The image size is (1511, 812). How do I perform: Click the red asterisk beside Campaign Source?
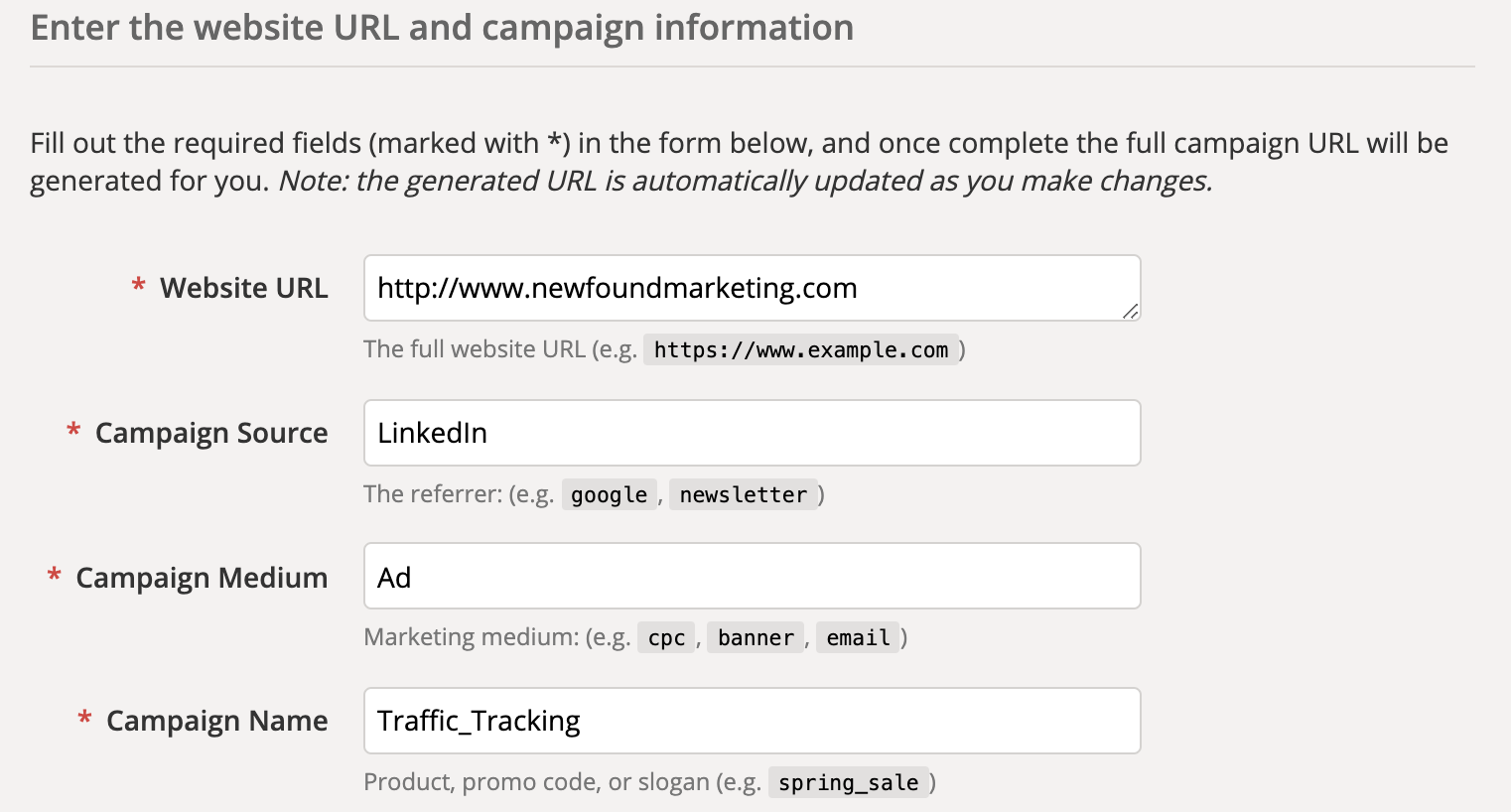(73, 433)
